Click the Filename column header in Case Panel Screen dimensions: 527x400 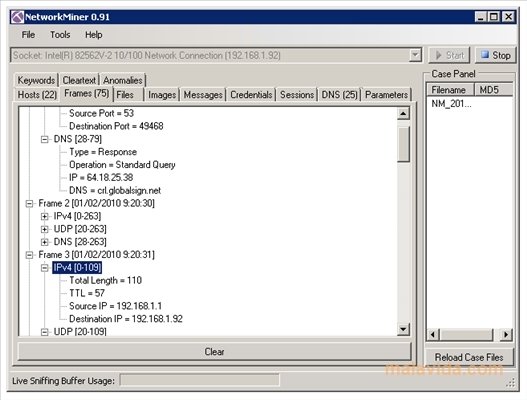click(x=450, y=90)
